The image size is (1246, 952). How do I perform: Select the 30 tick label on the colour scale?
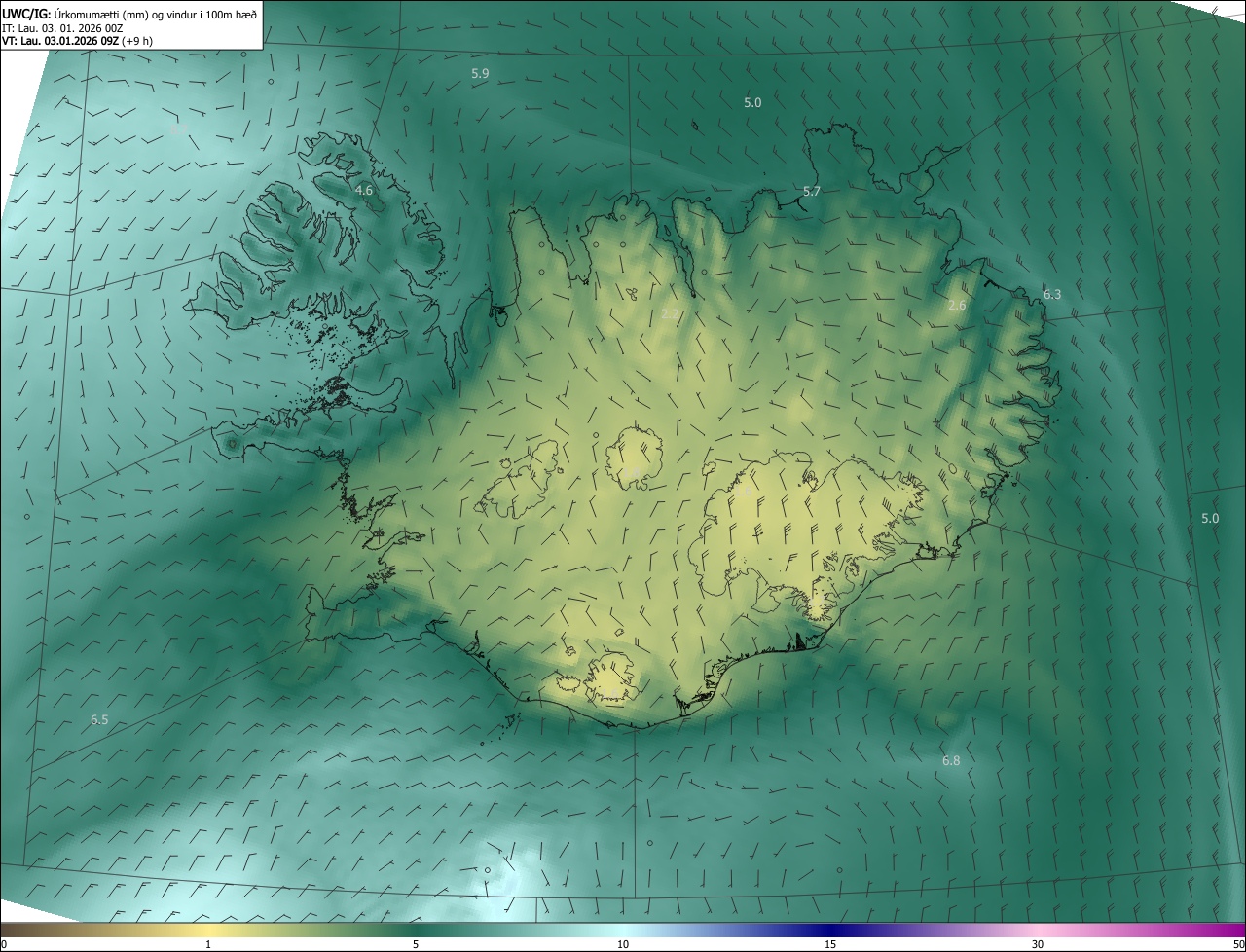tap(1038, 945)
